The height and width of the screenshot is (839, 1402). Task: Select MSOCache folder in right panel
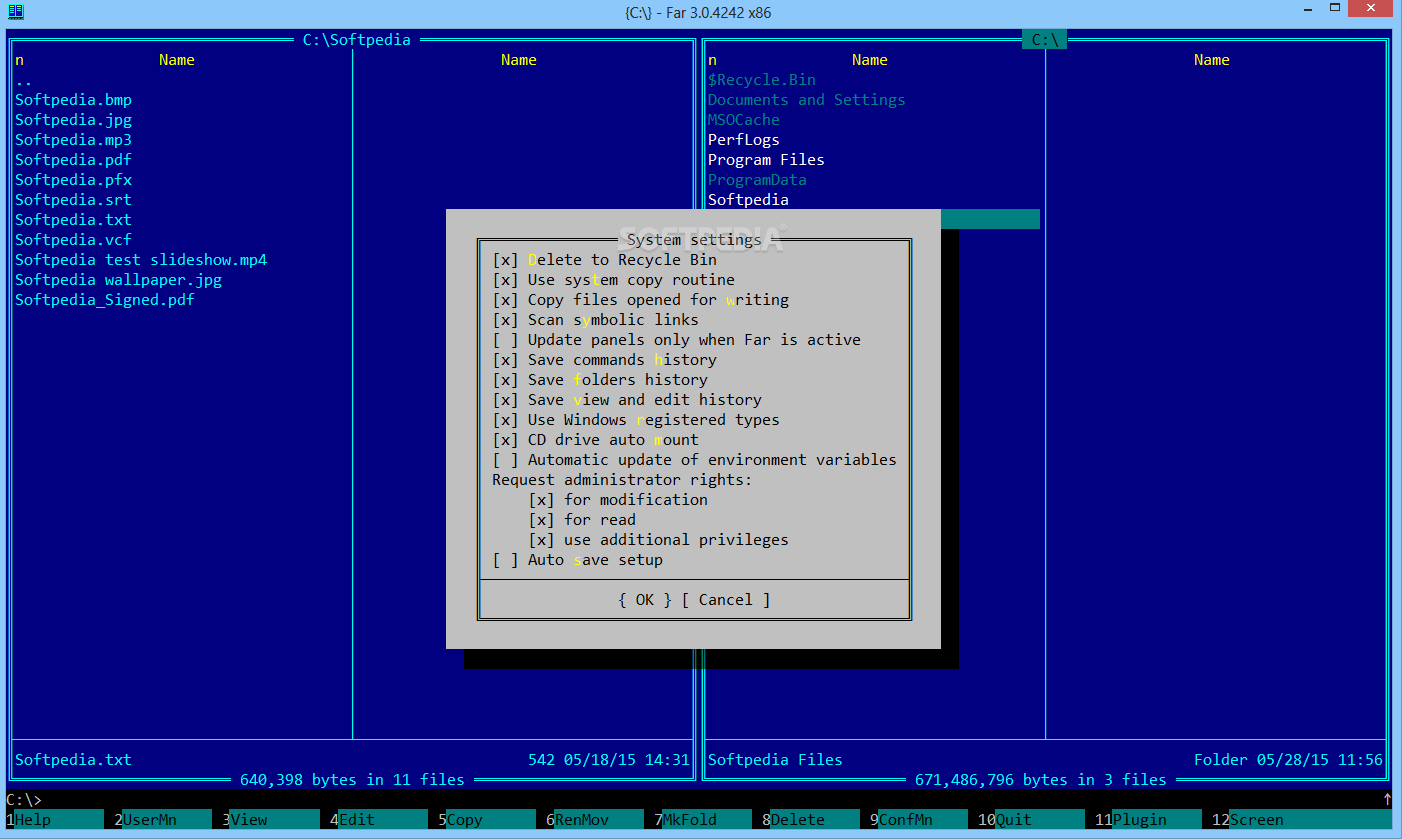tap(743, 120)
